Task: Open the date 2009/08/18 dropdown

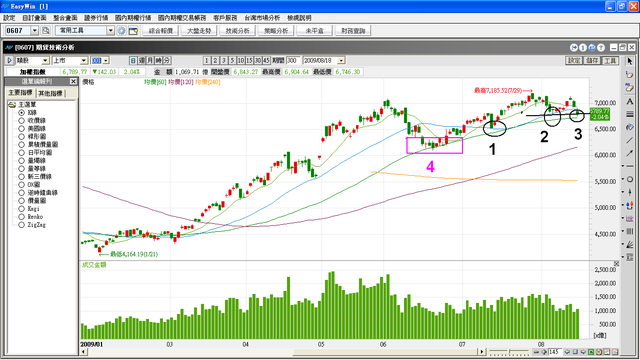Action: coord(341,60)
